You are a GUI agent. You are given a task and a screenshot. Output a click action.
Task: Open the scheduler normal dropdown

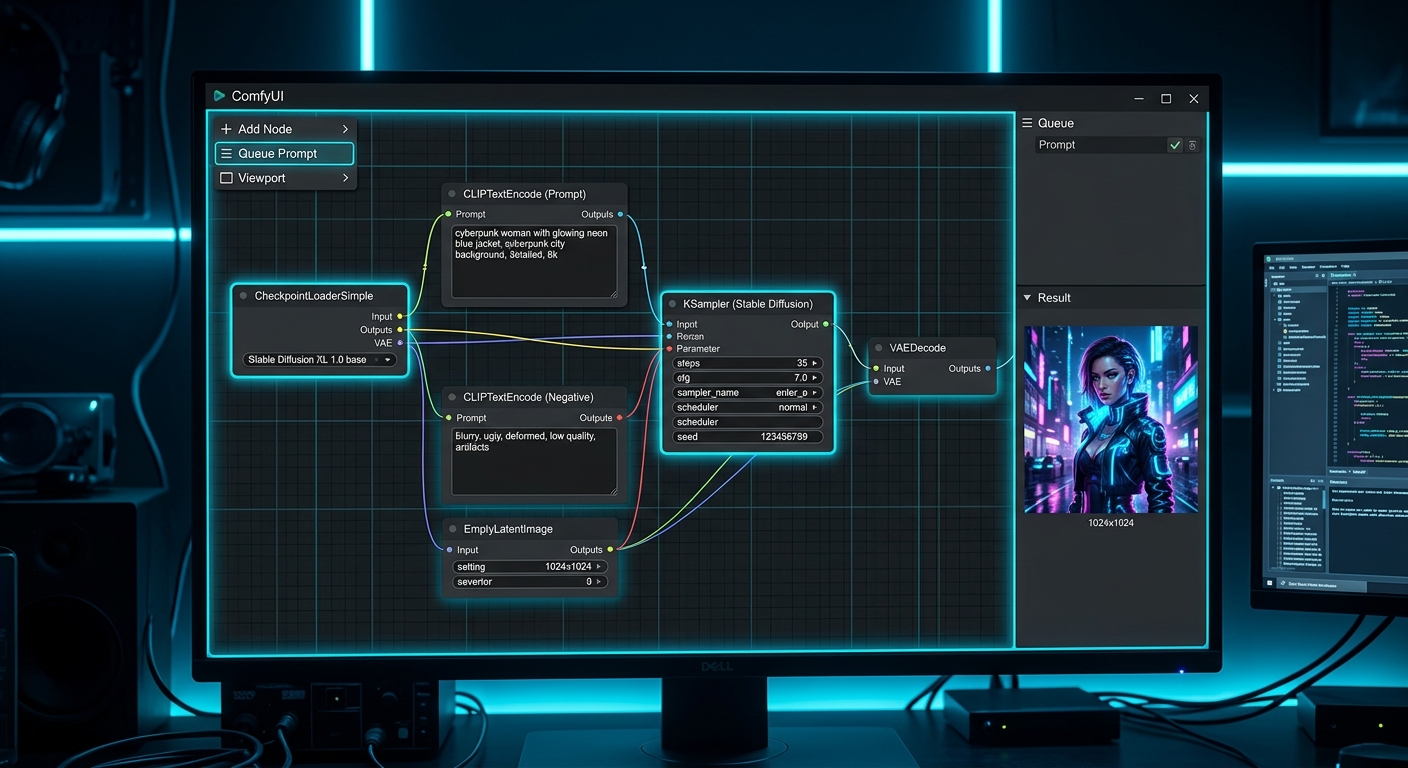(747, 408)
